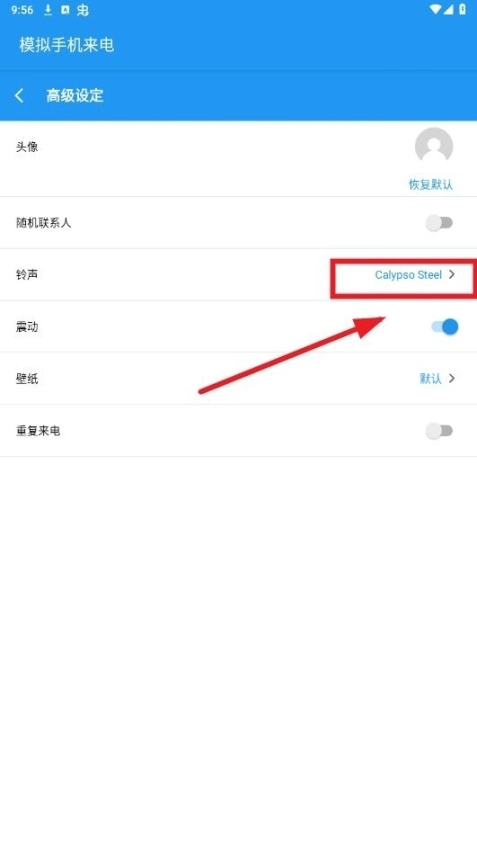Tap the 头像 avatar row label

(27, 147)
